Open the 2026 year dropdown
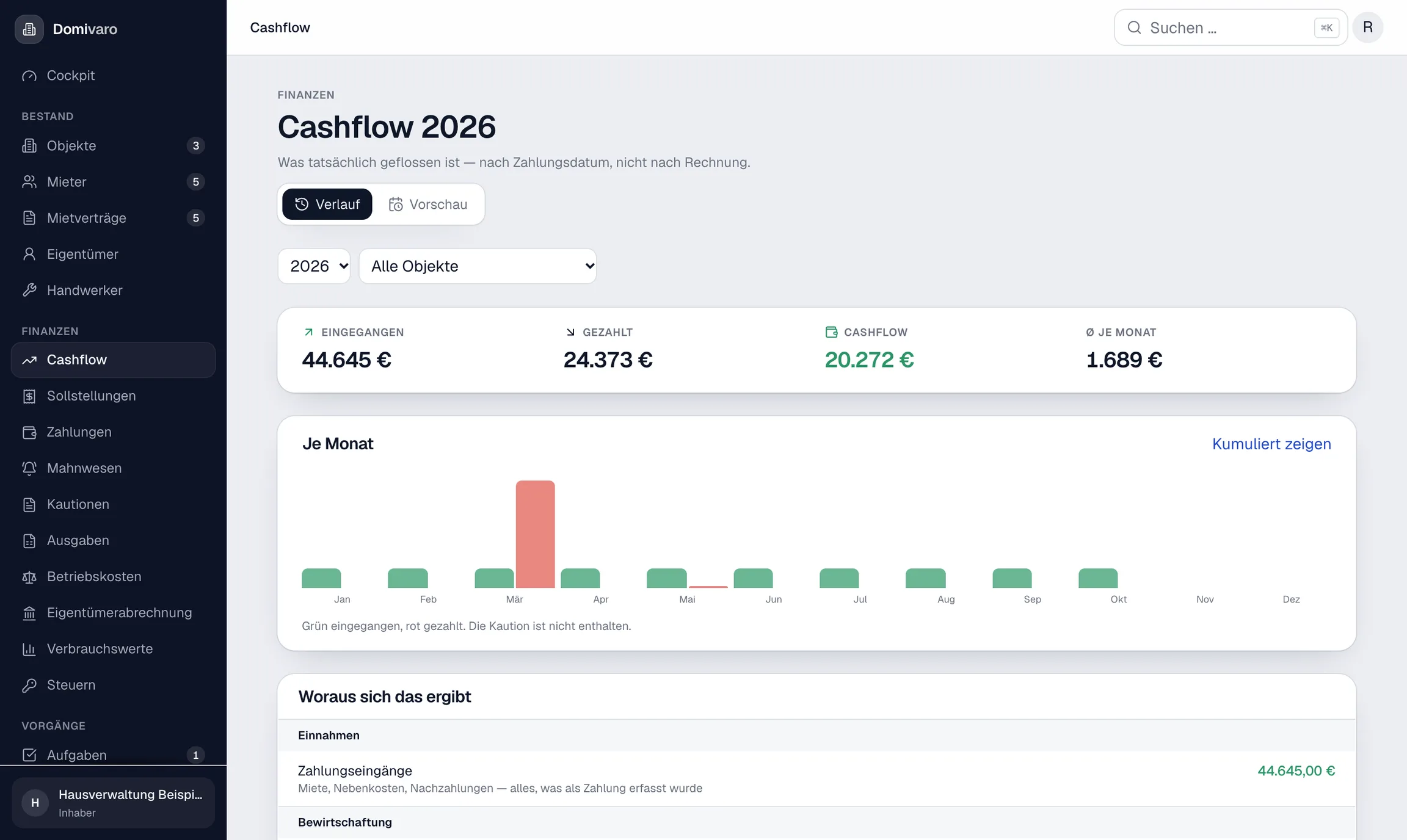This screenshot has height=840, width=1407. [x=314, y=266]
